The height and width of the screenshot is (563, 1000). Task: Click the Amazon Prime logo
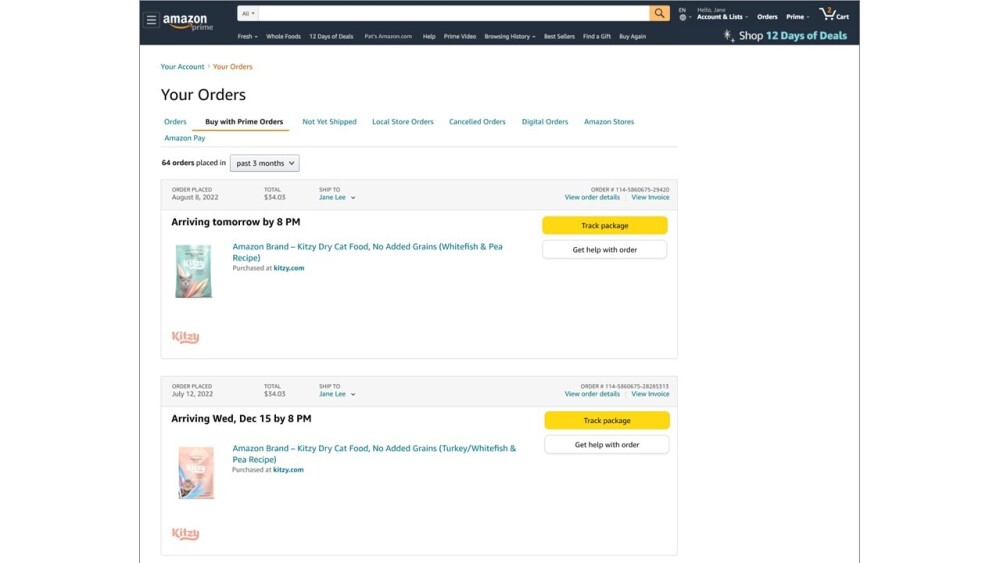188,21
